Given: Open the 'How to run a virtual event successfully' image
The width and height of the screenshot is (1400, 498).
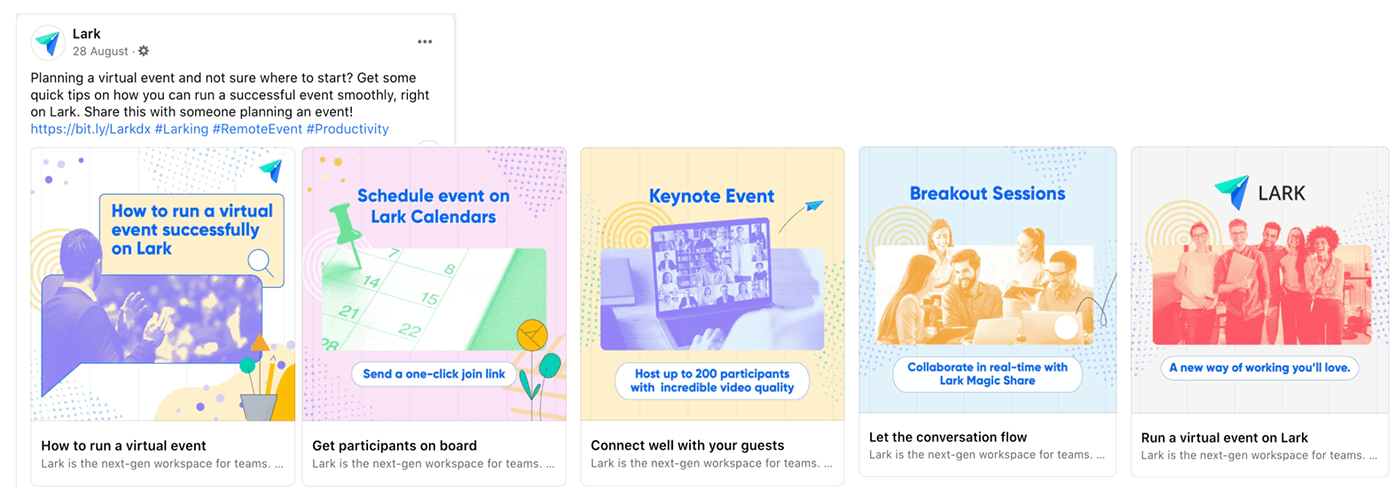Looking at the screenshot, I should coord(163,284).
